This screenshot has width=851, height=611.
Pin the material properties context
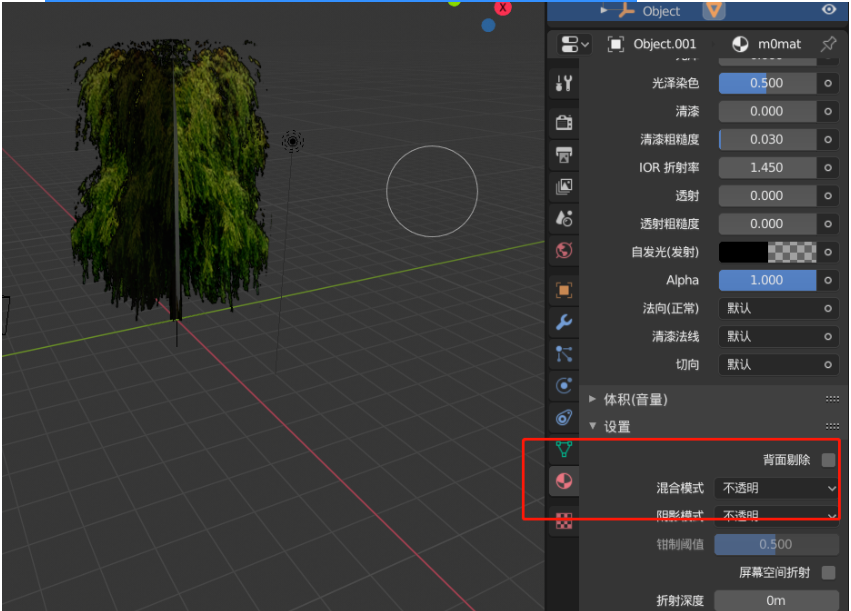pos(827,43)
